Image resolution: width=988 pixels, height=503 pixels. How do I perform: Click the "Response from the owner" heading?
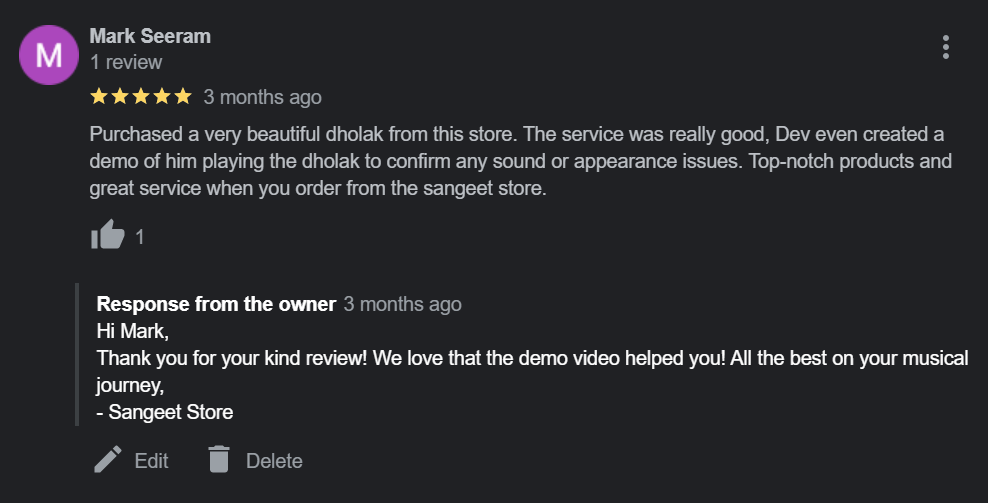pyautogui.click(x=216, y=304)
